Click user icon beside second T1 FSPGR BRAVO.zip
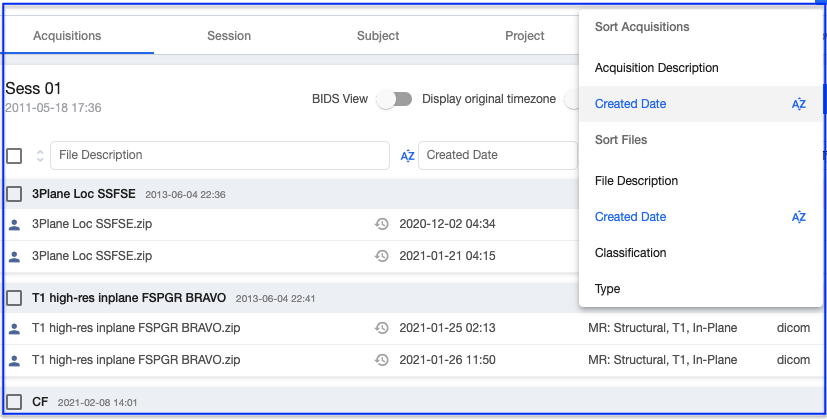Viewport: 827px width, 419px height. coord(15,360)
